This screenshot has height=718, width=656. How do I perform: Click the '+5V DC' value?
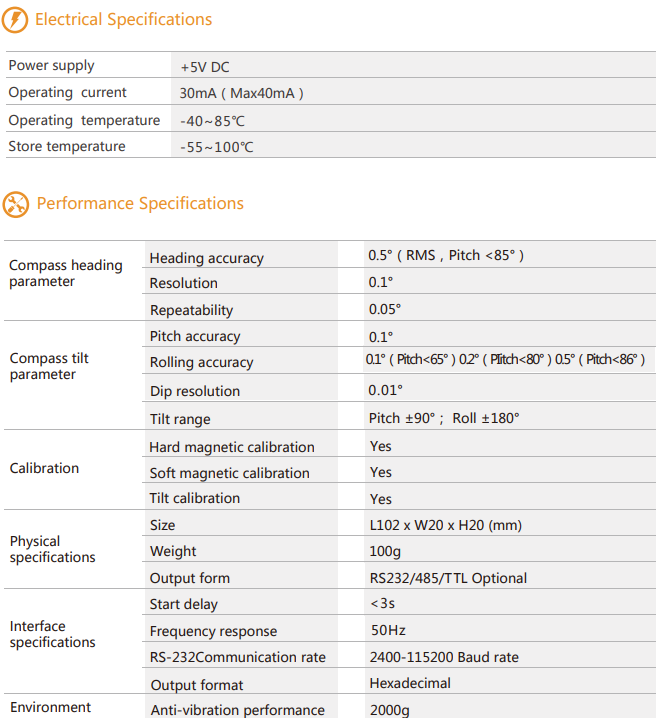point(205,67)
